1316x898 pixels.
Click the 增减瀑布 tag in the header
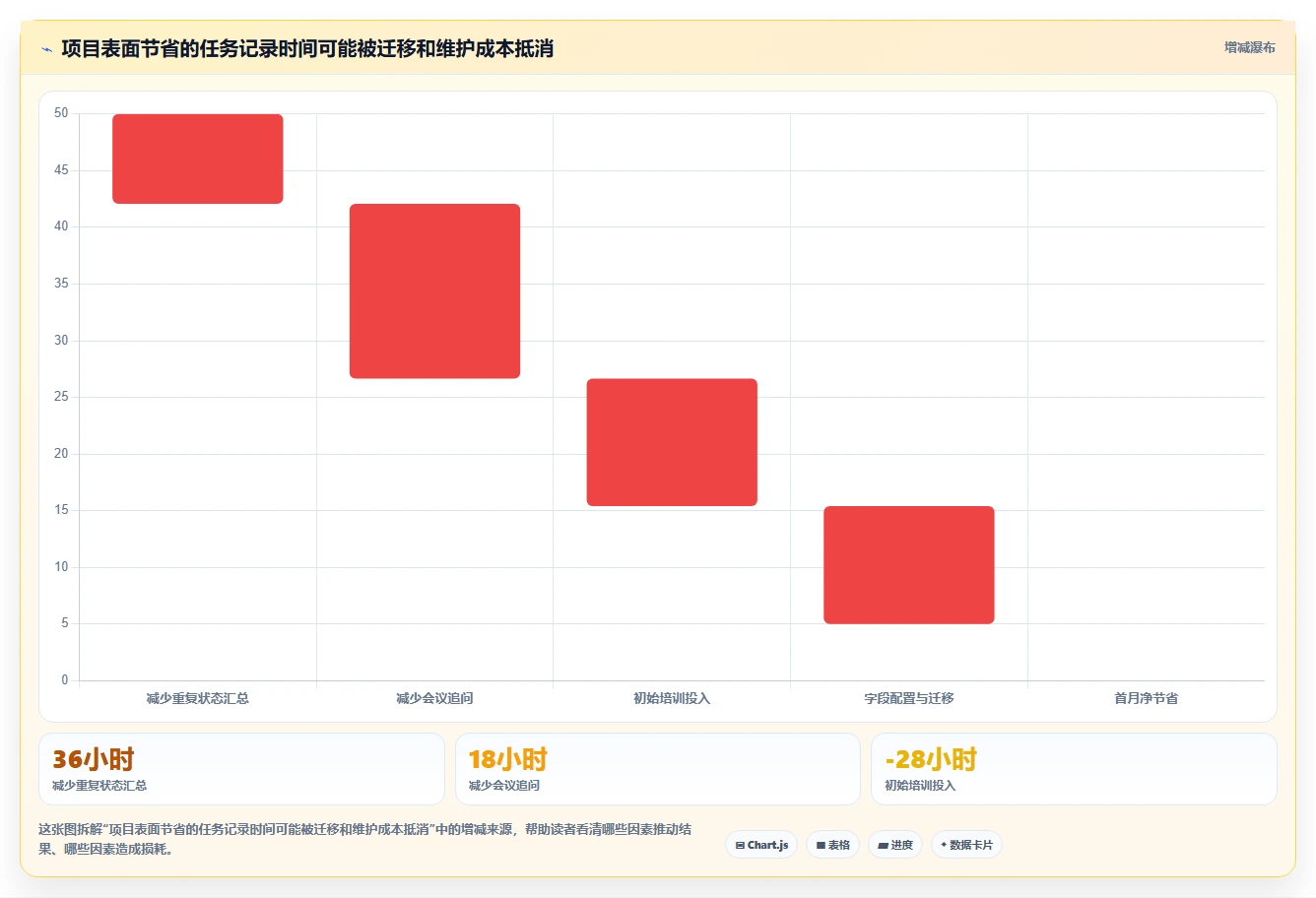[1249, 47]
